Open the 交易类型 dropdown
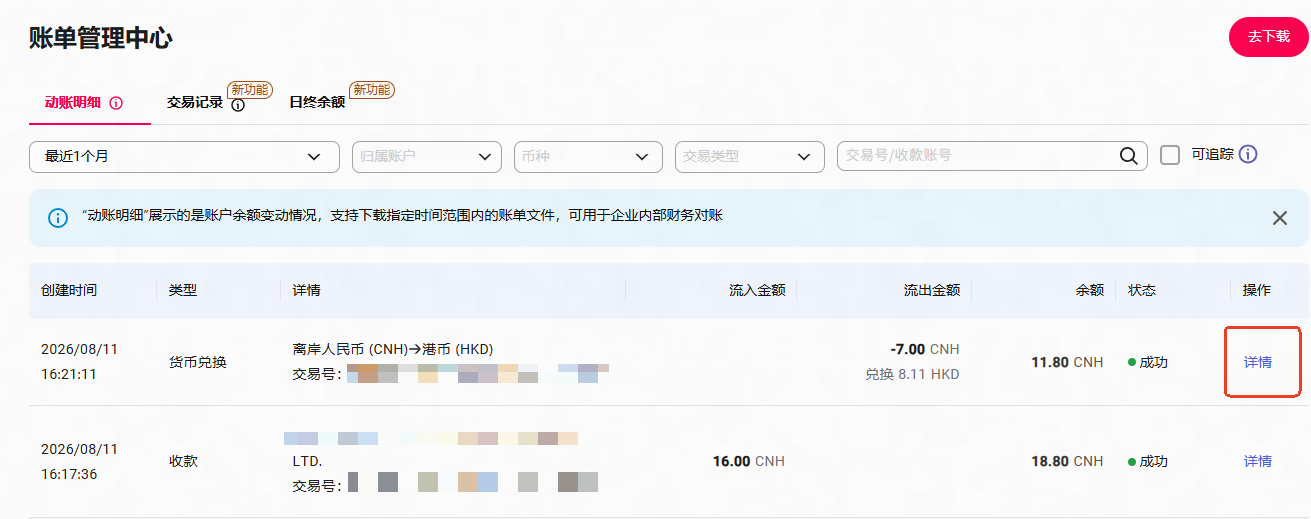The image size is (1311, 519). 750,157
